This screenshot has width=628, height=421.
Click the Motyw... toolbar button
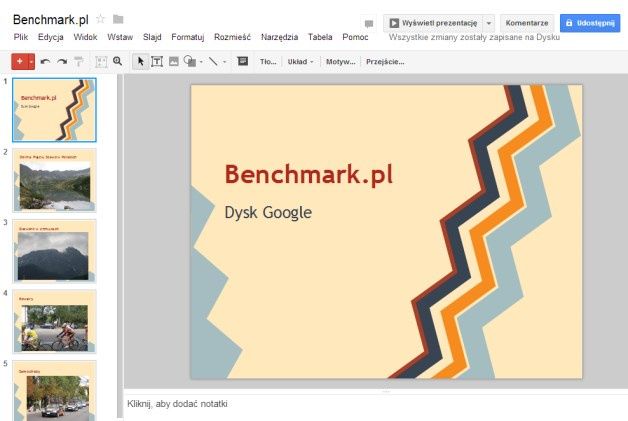340,62
